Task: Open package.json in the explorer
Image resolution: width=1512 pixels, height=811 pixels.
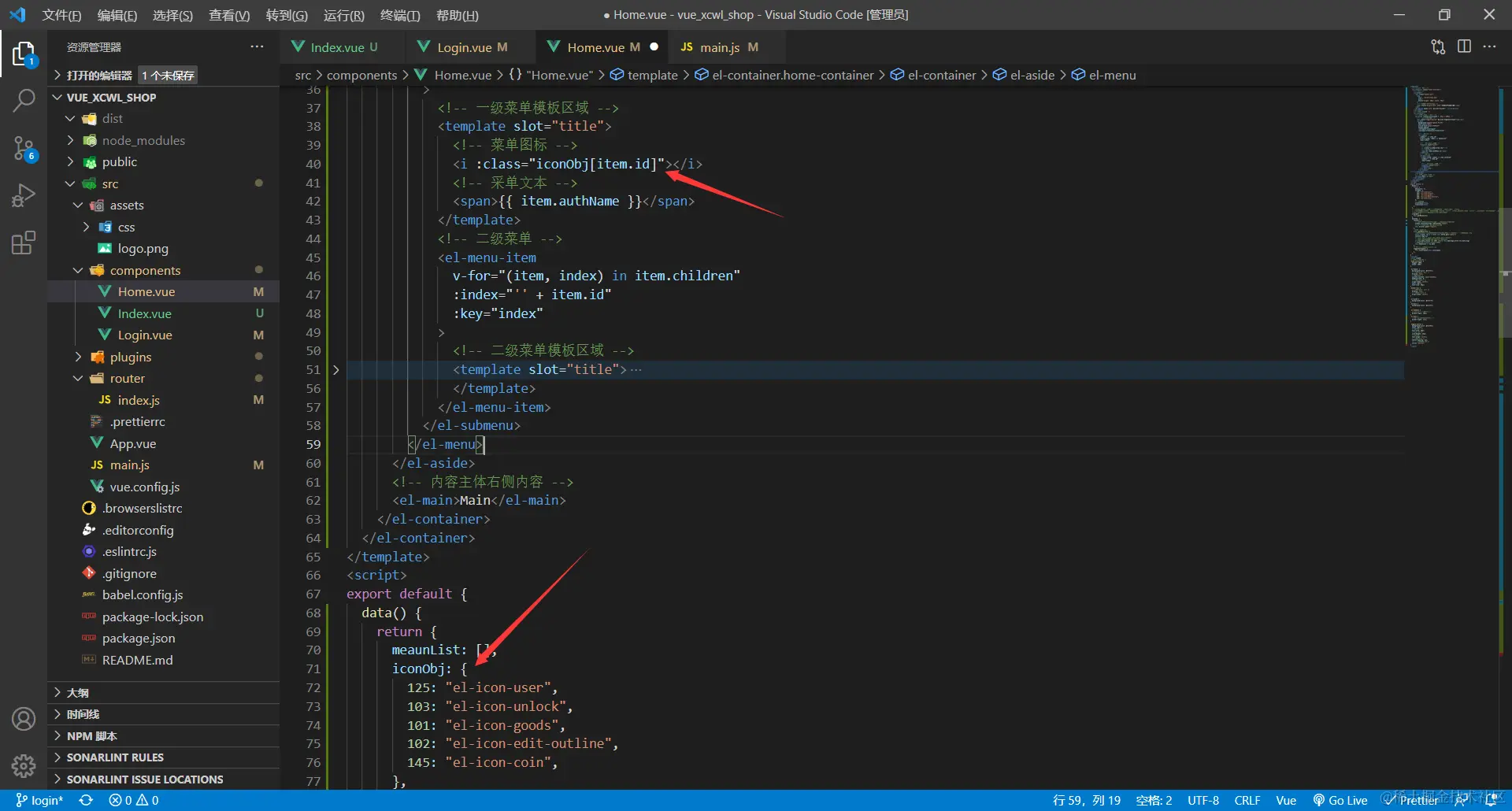Action: click(x=139, y=638)
